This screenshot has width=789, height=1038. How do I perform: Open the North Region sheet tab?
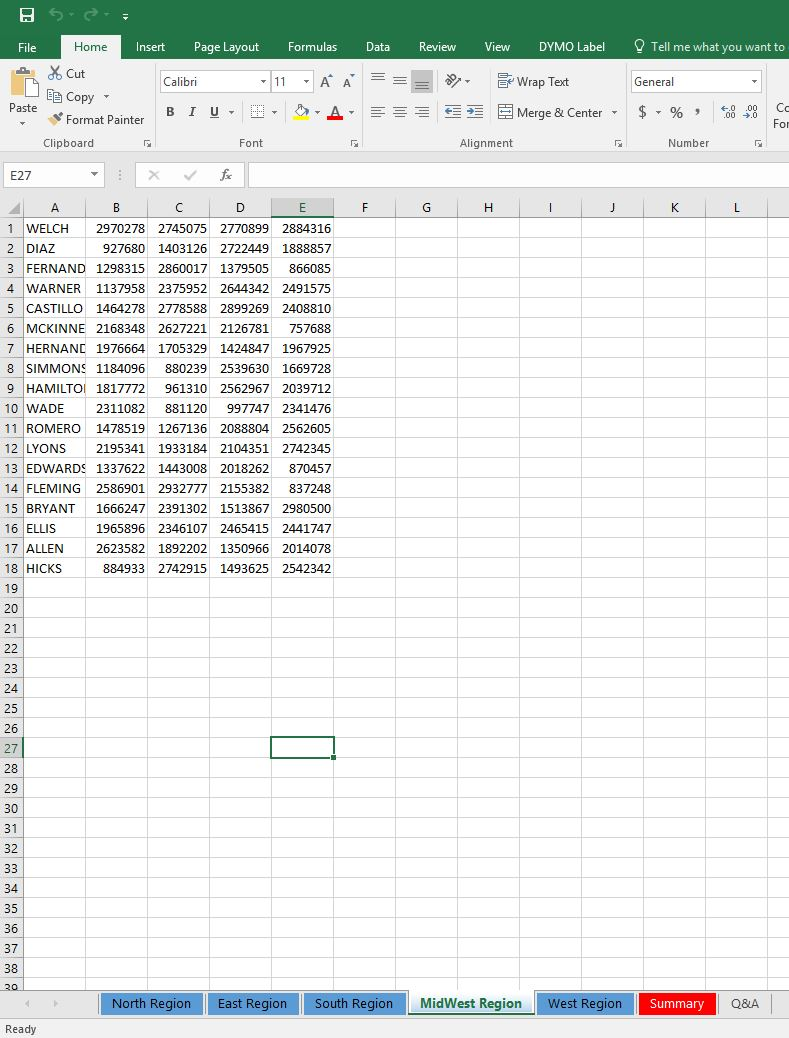point(152,1004)
